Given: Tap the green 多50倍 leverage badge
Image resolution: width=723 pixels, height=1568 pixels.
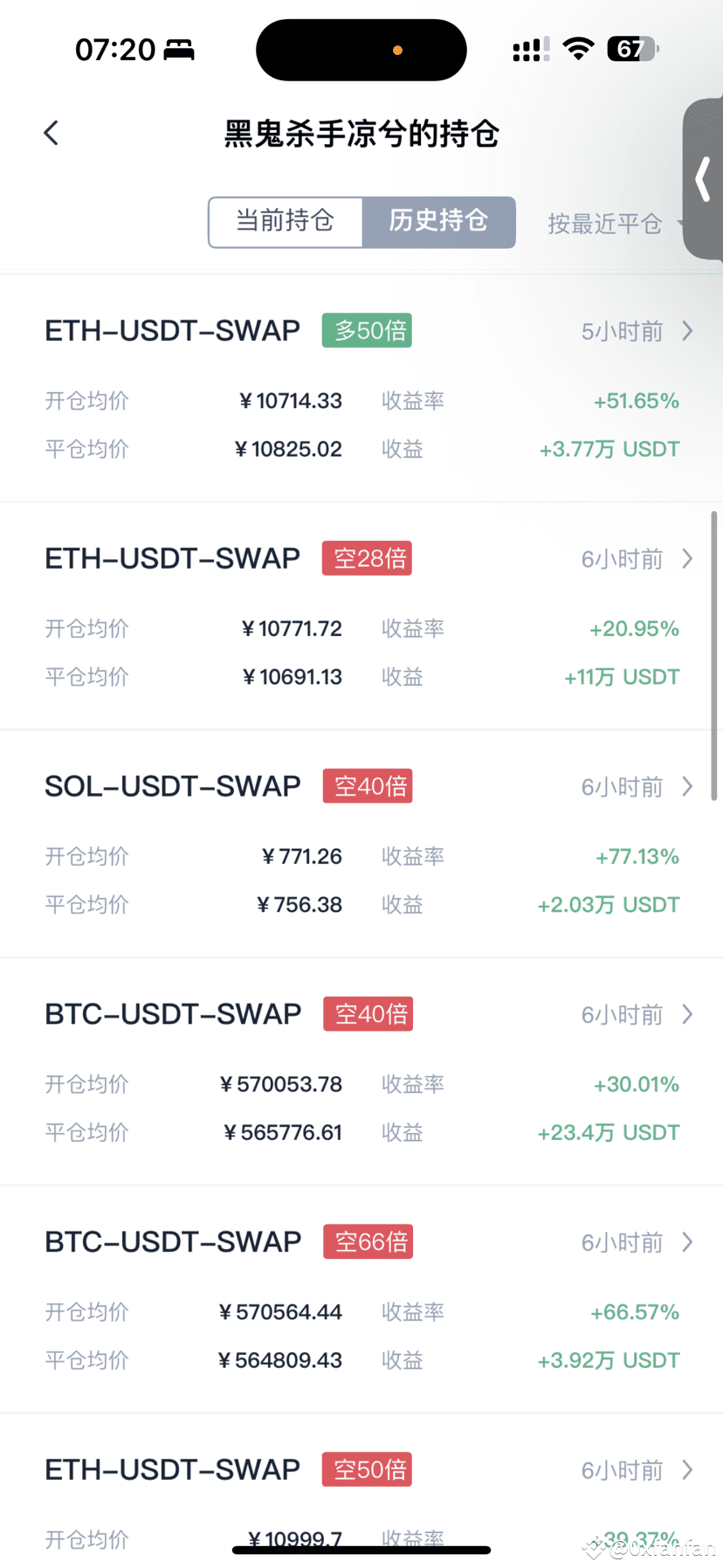Looking at the screenshot, I should [367, 330].
